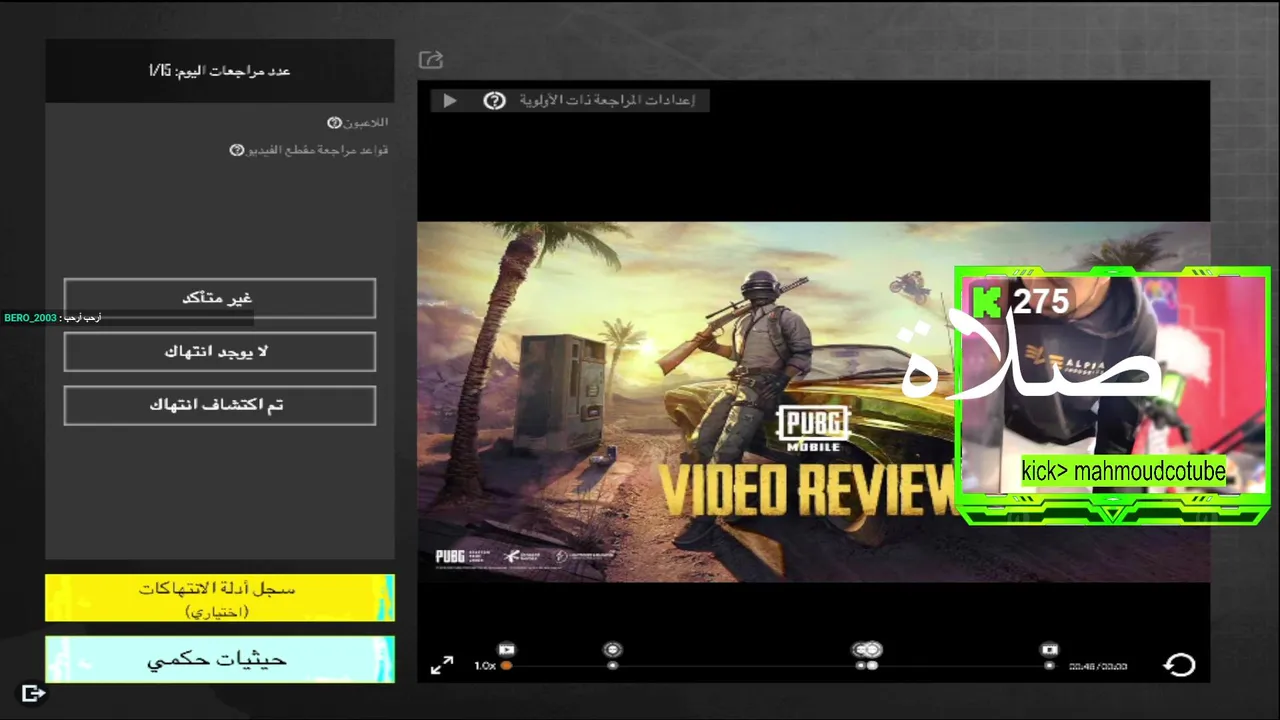Image resolution: width=1280 pixels, height=720 pixels.
Task: Click the kick> mahmoudcotube label
Action: 1123,471
